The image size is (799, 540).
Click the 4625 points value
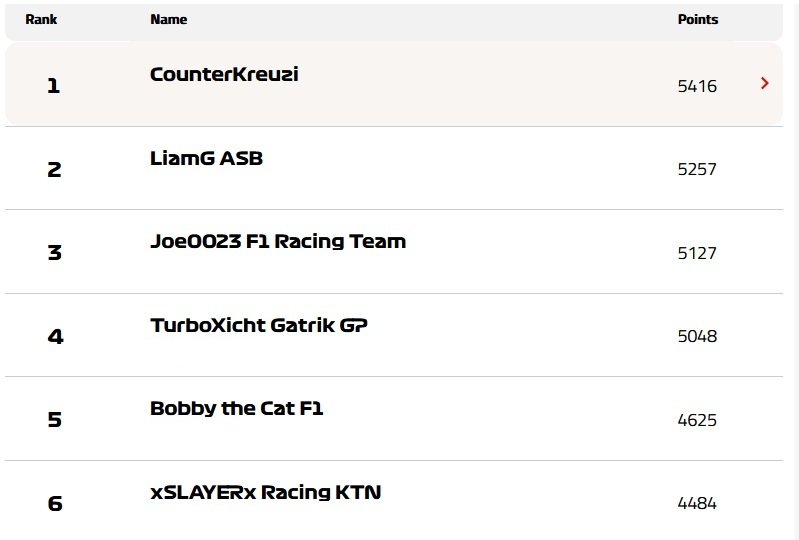point(697,420)
